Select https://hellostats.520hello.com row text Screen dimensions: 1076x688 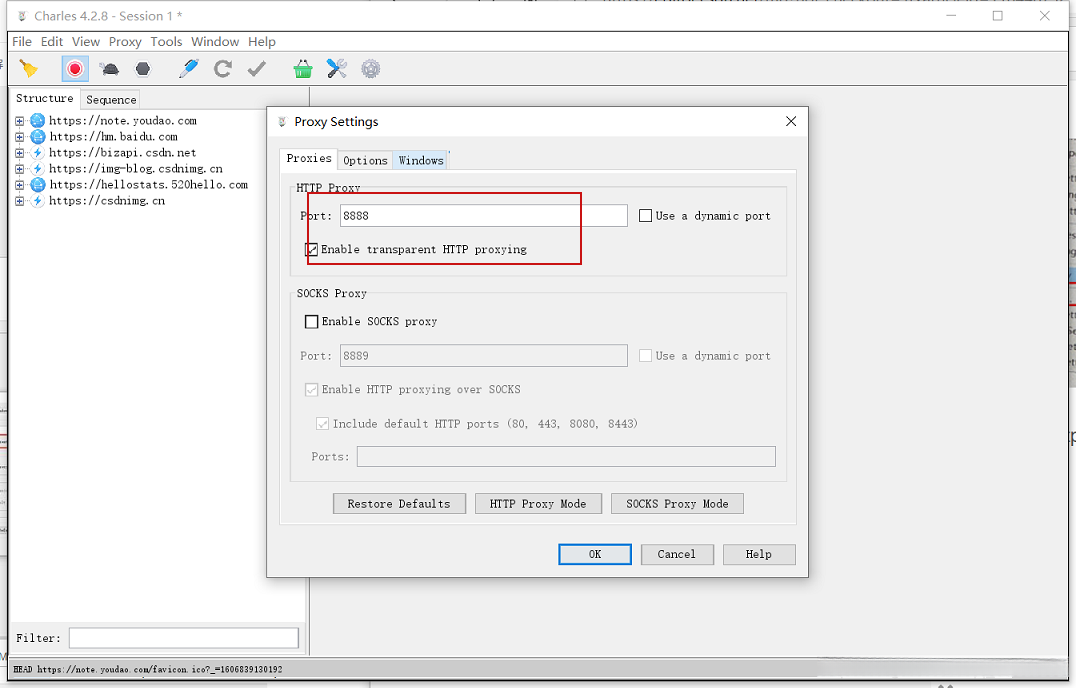(x=148, y=185)
